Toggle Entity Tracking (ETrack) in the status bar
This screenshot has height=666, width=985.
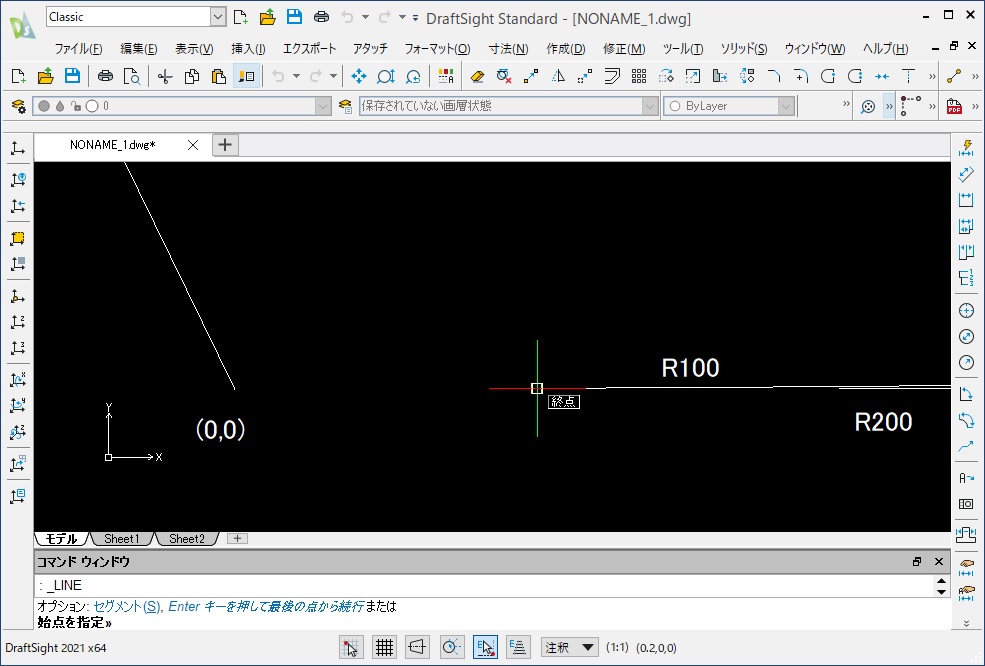(x=518, y=647)
